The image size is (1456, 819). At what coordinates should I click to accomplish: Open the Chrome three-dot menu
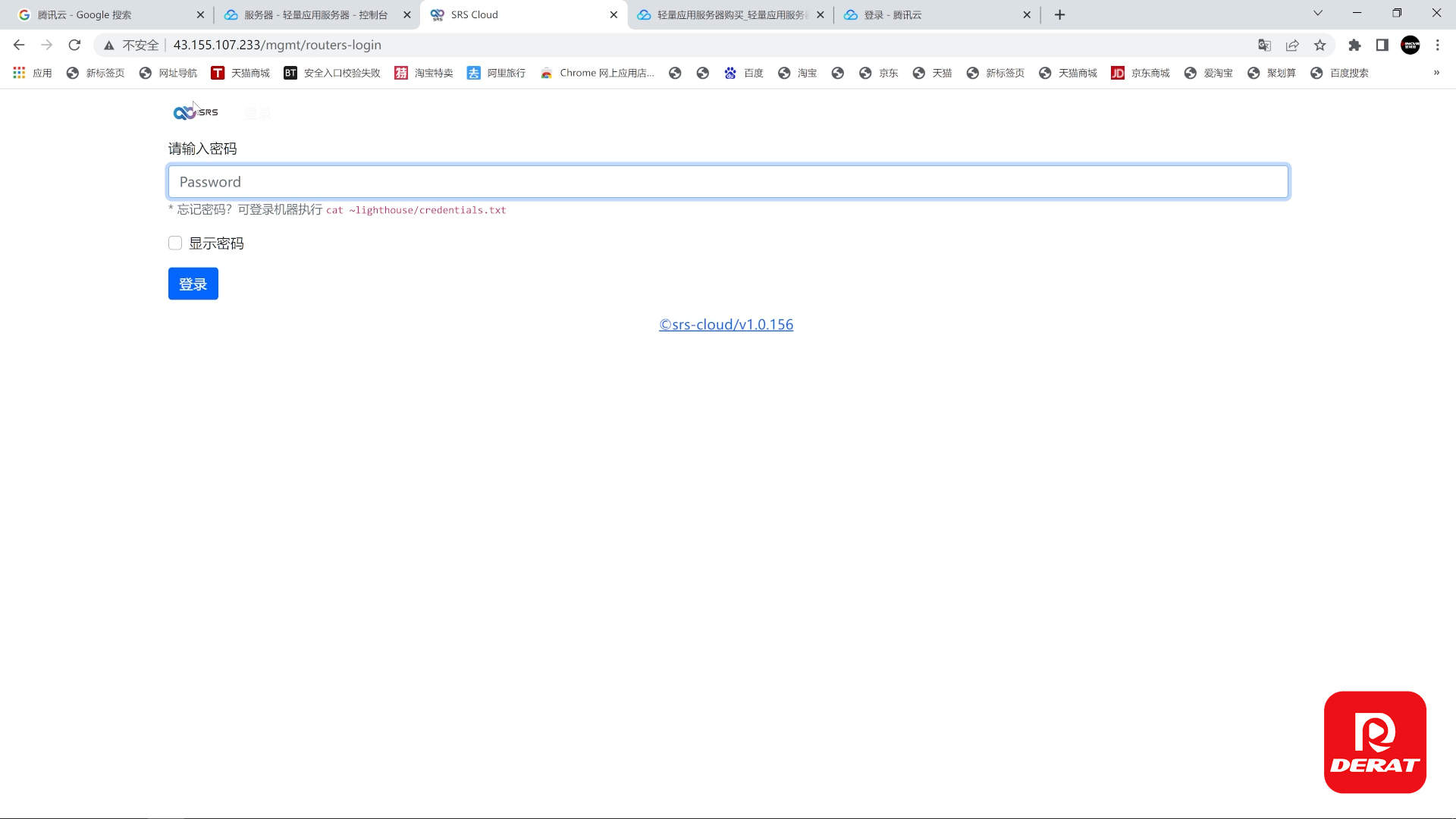[1438, 45]
